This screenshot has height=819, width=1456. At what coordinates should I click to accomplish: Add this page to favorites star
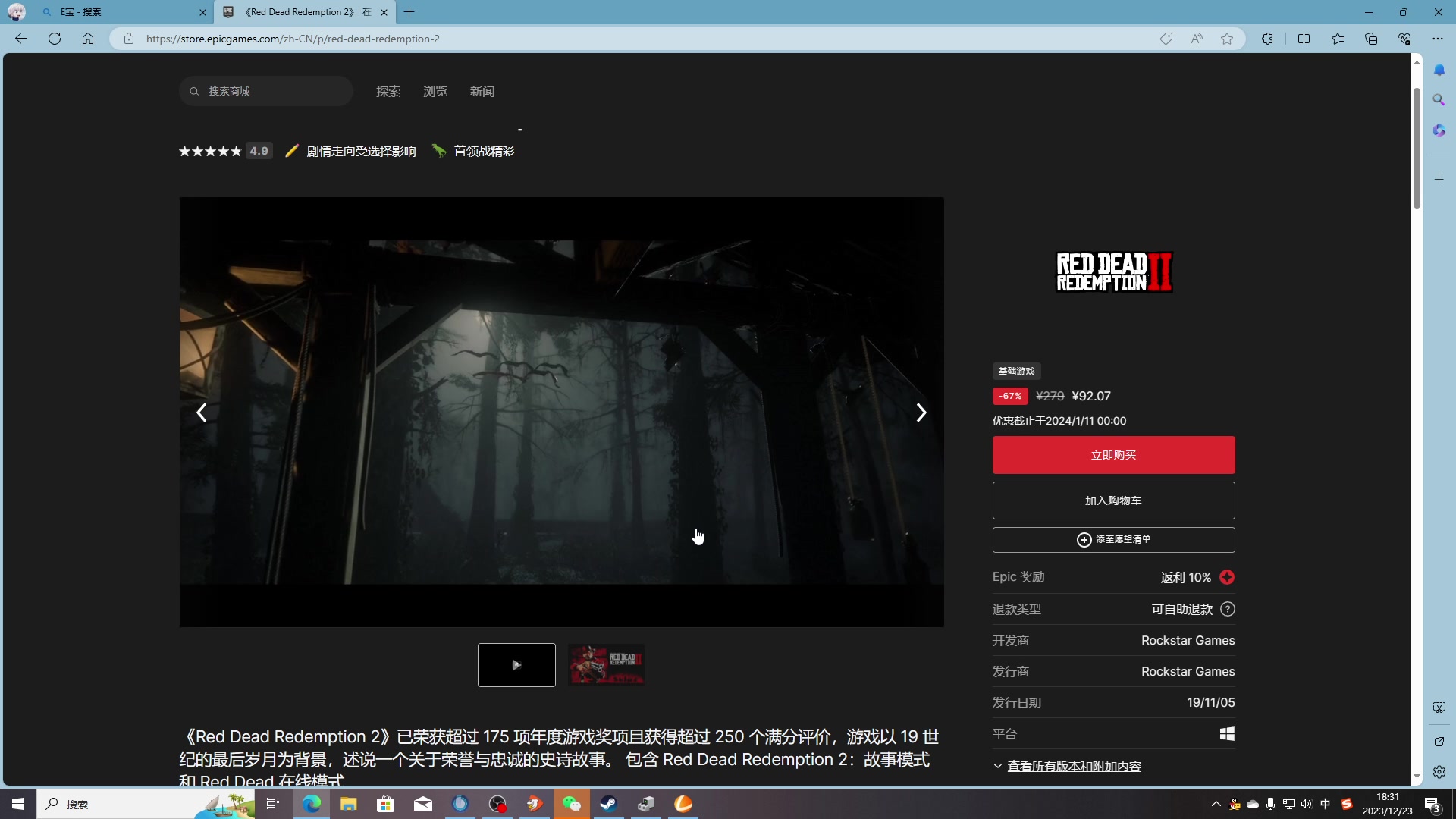pos(1227,39)
